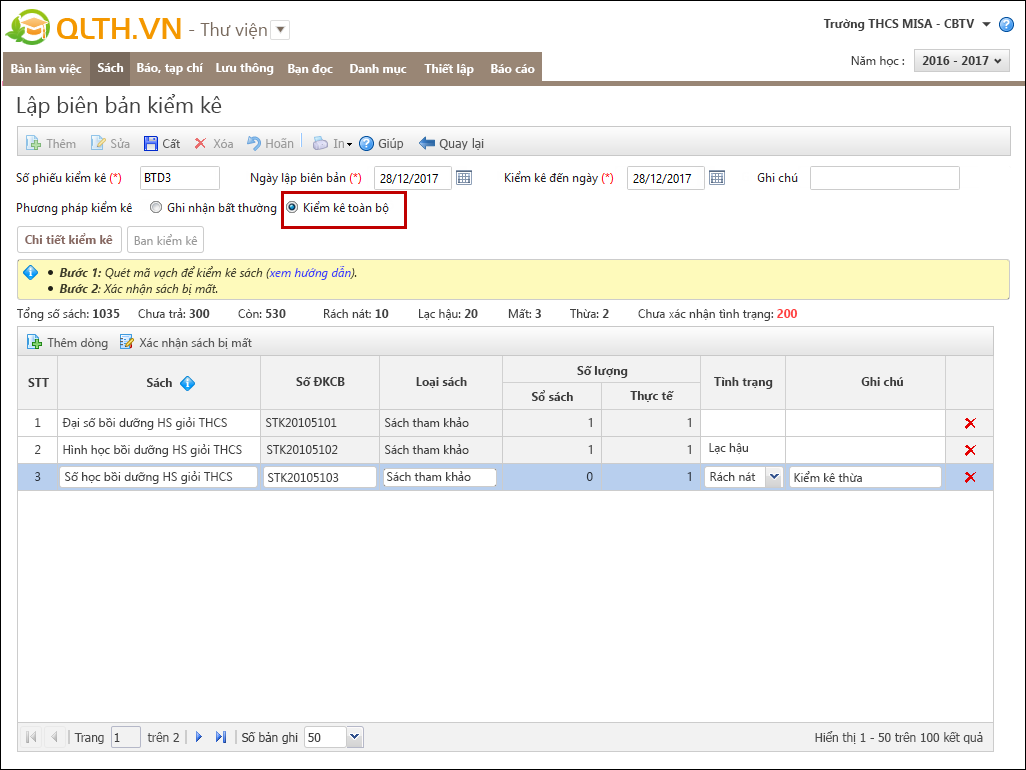This screenshot has width=1026, height=770.
Task: Click the Thêm dòng add row icon
Action: [34, 342]
